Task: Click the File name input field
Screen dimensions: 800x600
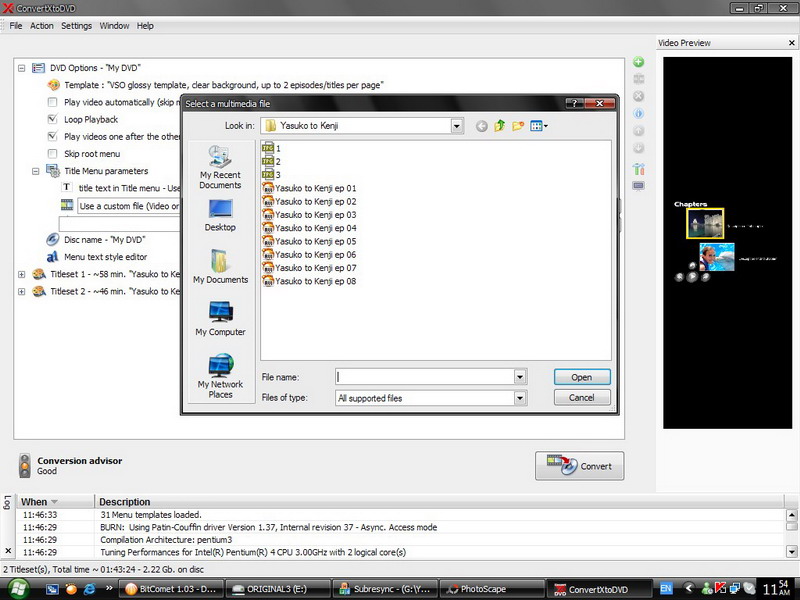Action: click(x=424, y=377)
